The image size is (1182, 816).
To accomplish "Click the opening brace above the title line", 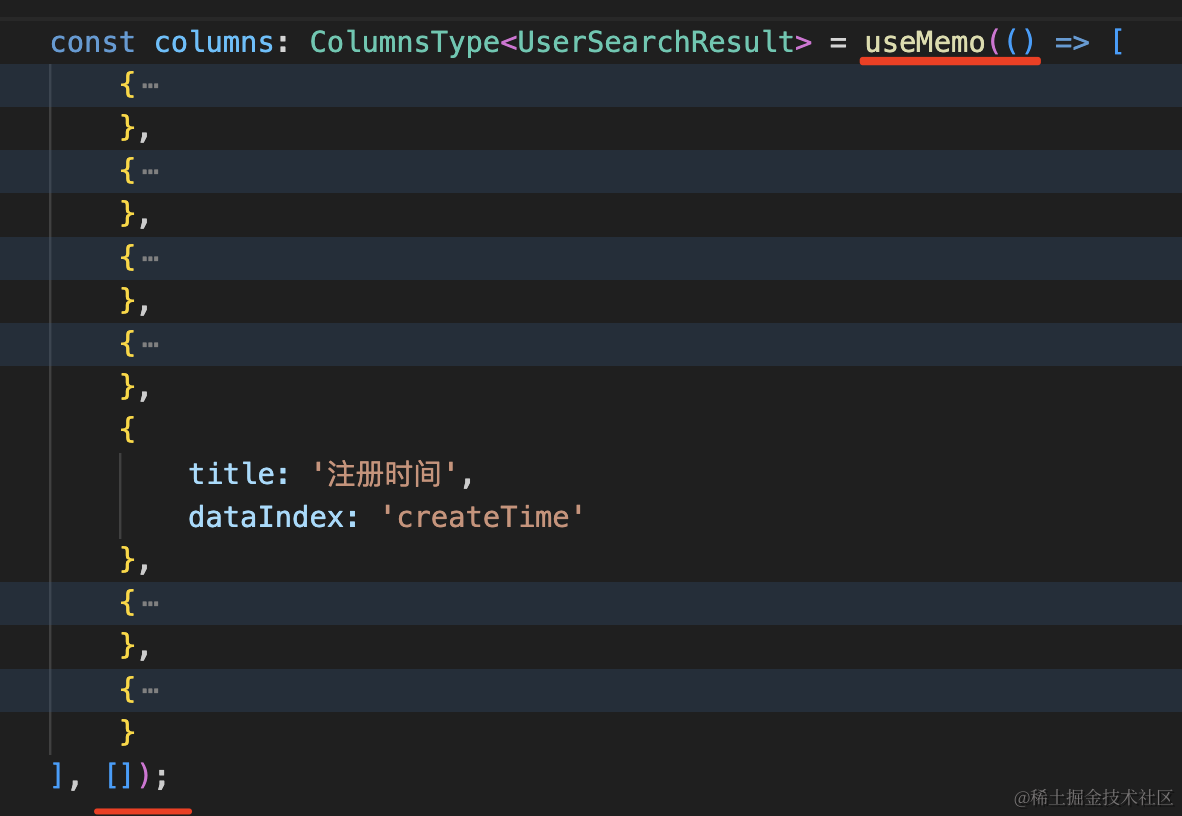I will point(127,431).
